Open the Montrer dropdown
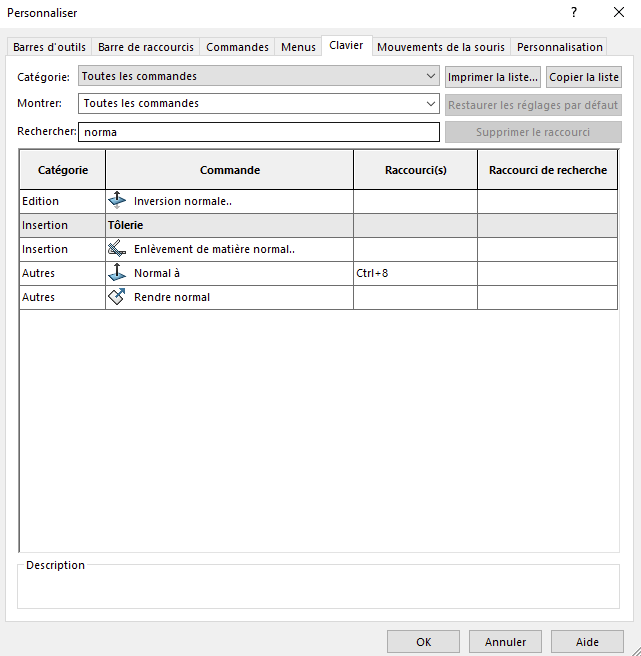The image size is (641, 656). [x=259, y=103]
